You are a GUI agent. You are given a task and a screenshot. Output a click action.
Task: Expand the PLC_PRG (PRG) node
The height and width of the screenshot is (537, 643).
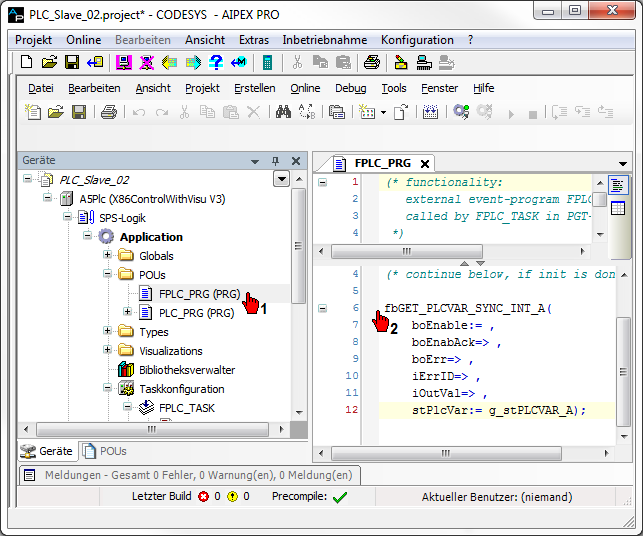pos(127,312)
